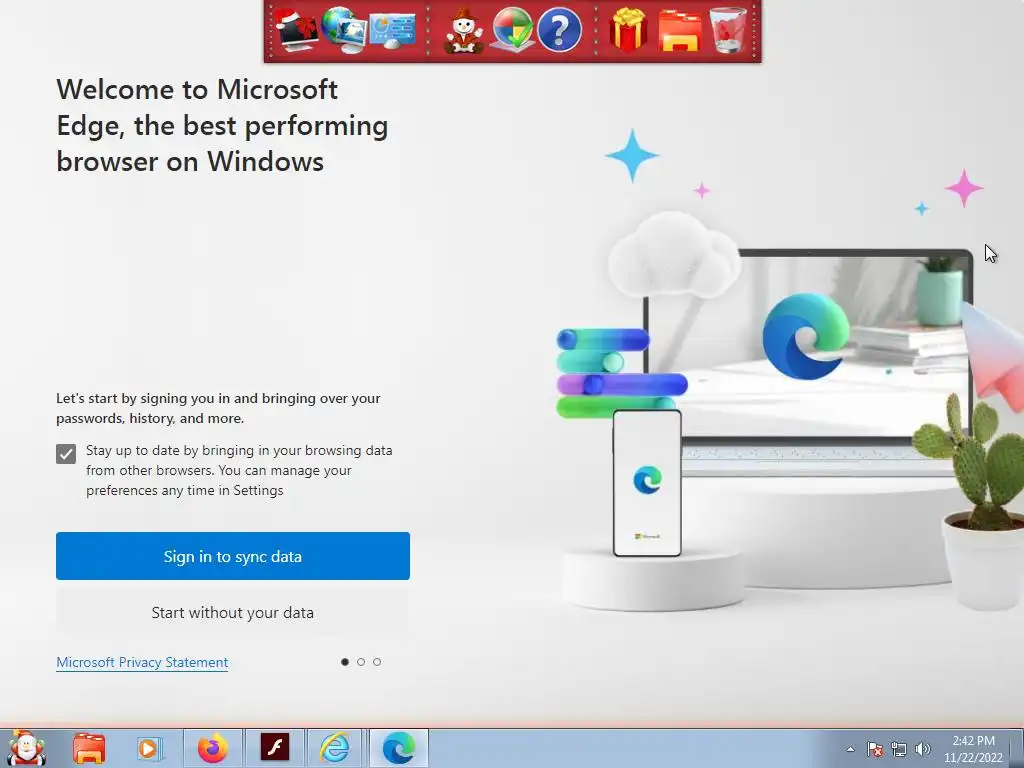Open the recycle bin icon in top dock
This screenshot has width=1024, height=768.
point(728,30)
